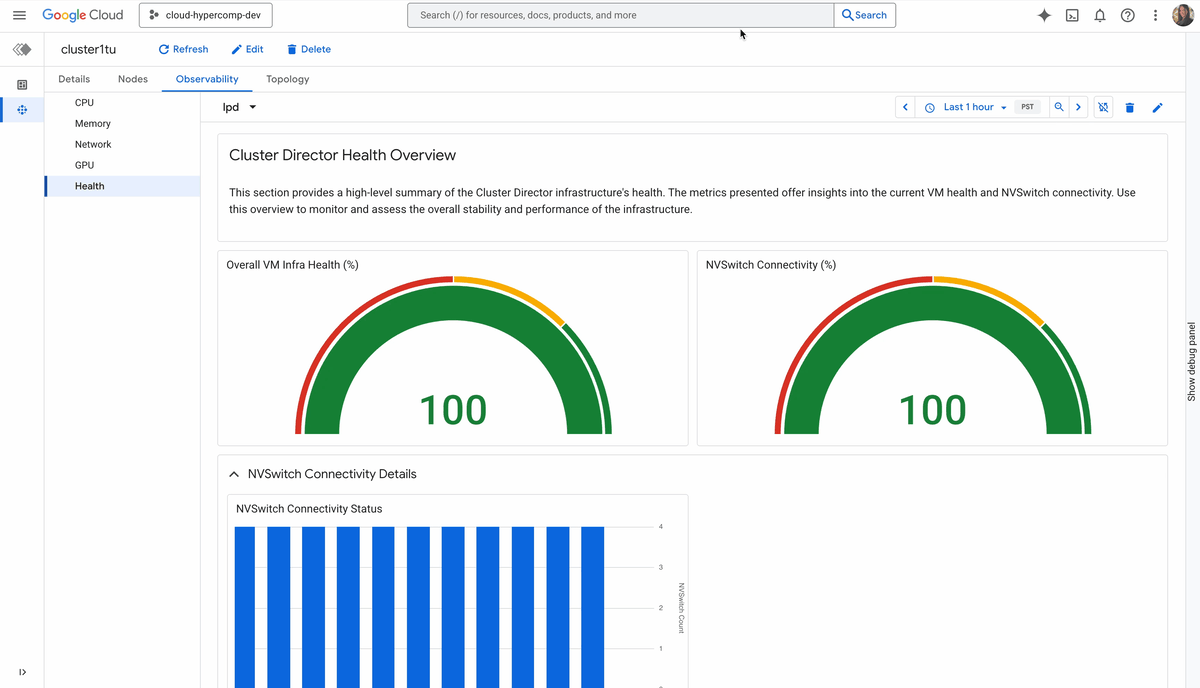The height and width of the screenshot is (688, 1200).
Task: Reset zoom with the magnifier icon
Action: point(1059,107)
